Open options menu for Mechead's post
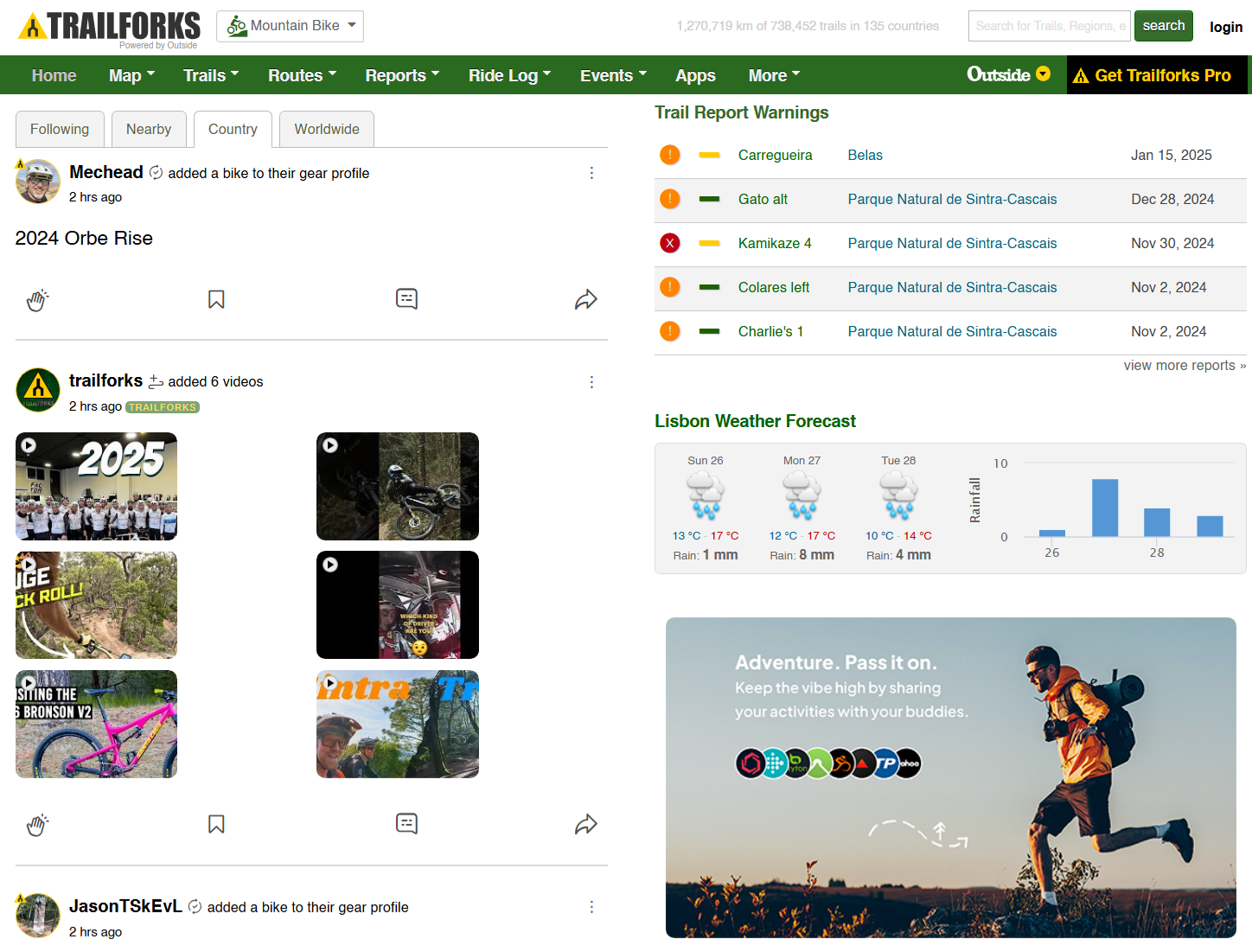 click(591, 173)
